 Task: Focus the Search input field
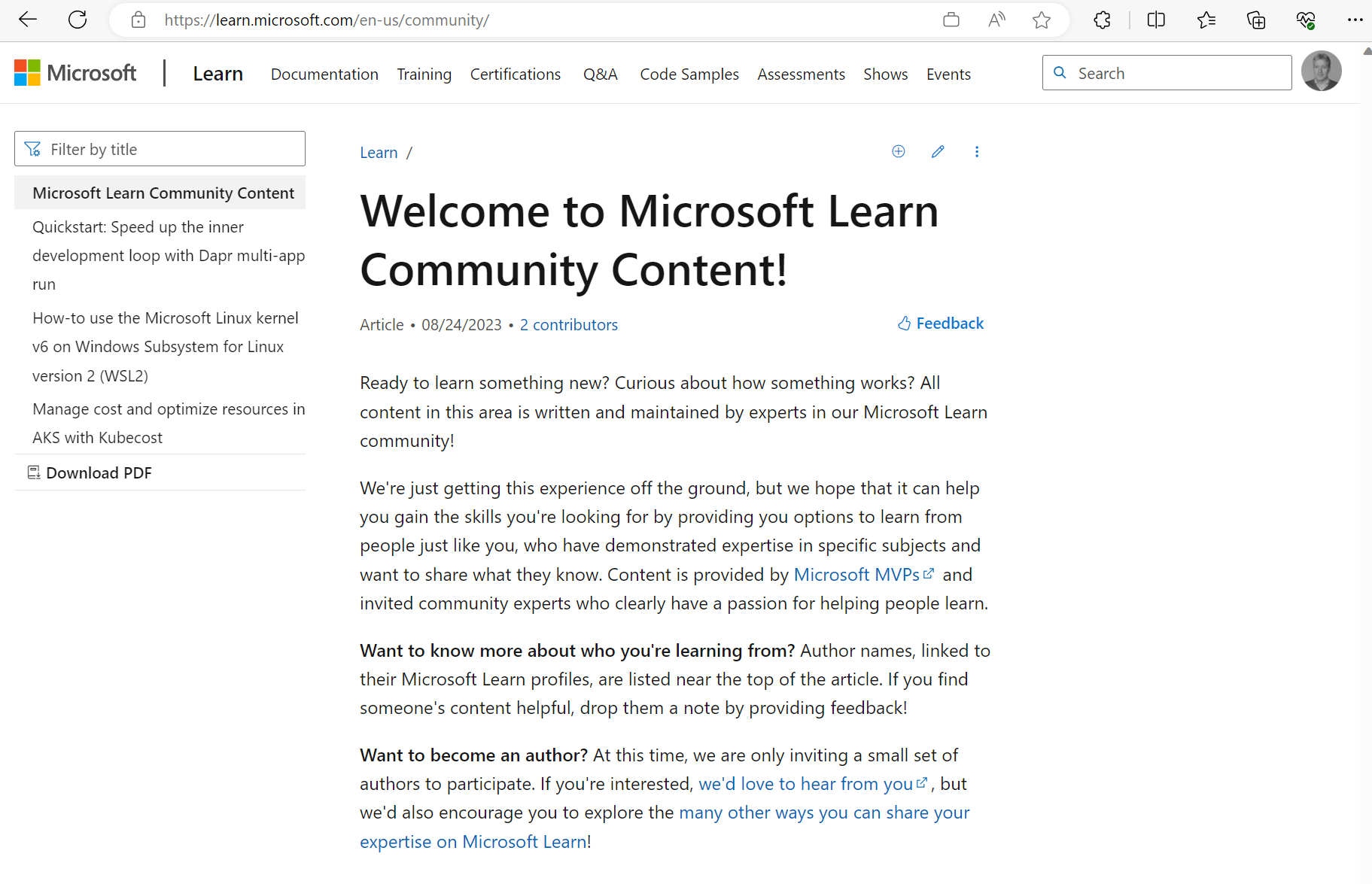tap(1167, 72)
